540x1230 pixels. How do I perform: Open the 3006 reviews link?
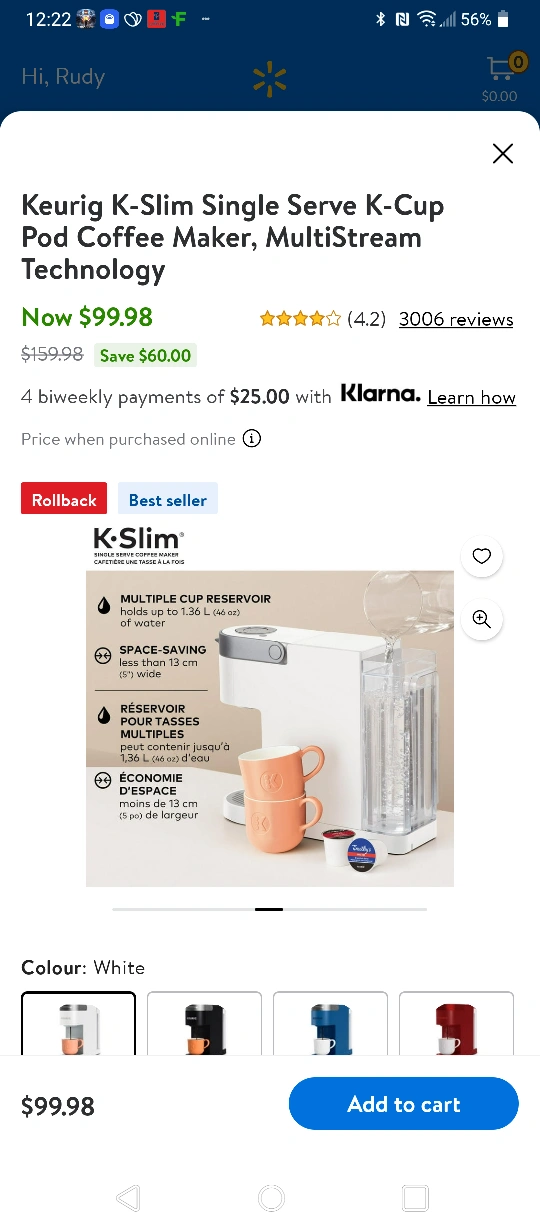point(456,319)
